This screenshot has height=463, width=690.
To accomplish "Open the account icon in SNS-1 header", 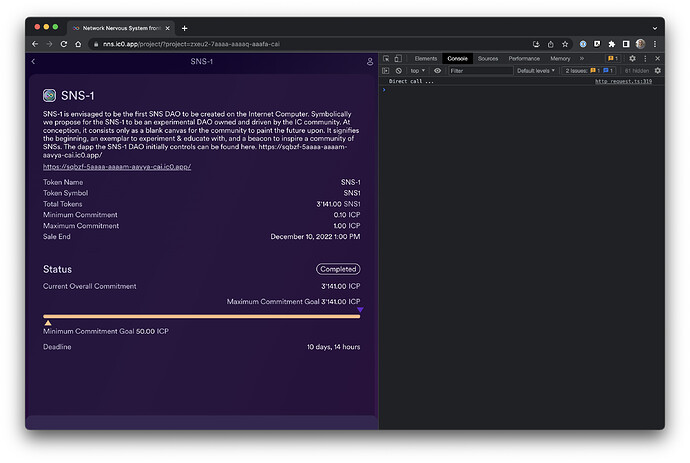I will [x=370, y=62].
